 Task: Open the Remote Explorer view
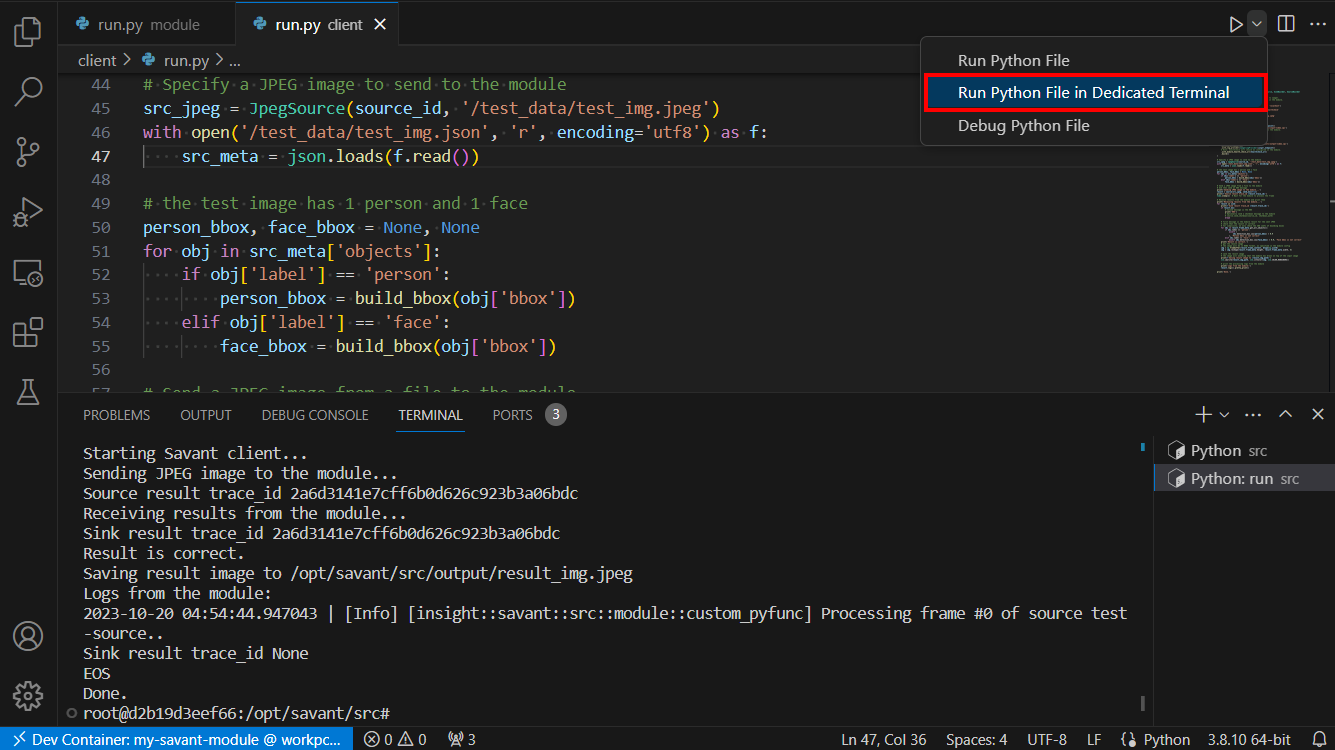tap(28, 272)
